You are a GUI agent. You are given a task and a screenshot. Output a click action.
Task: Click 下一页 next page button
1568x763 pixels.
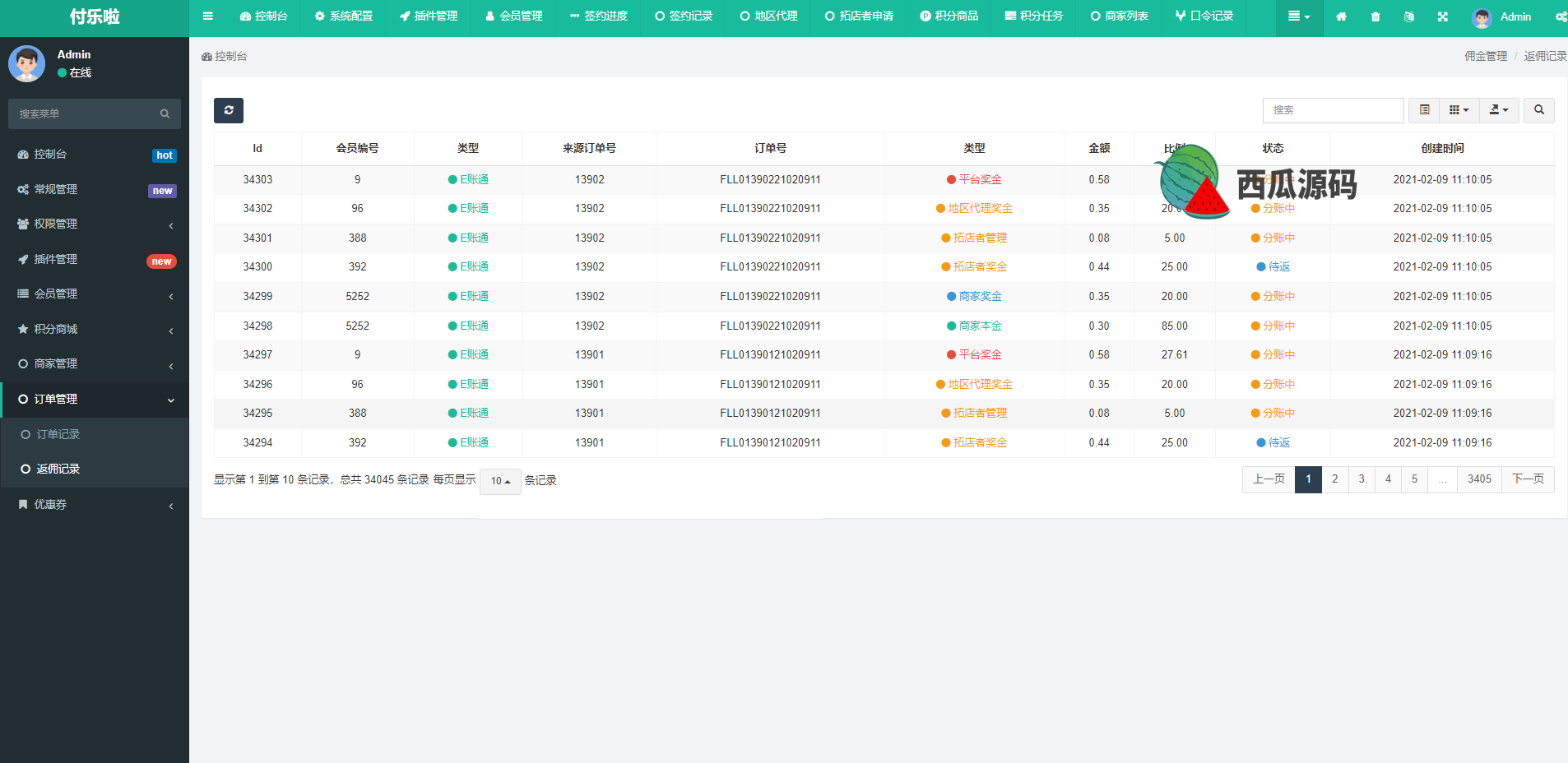(1528, 479)
